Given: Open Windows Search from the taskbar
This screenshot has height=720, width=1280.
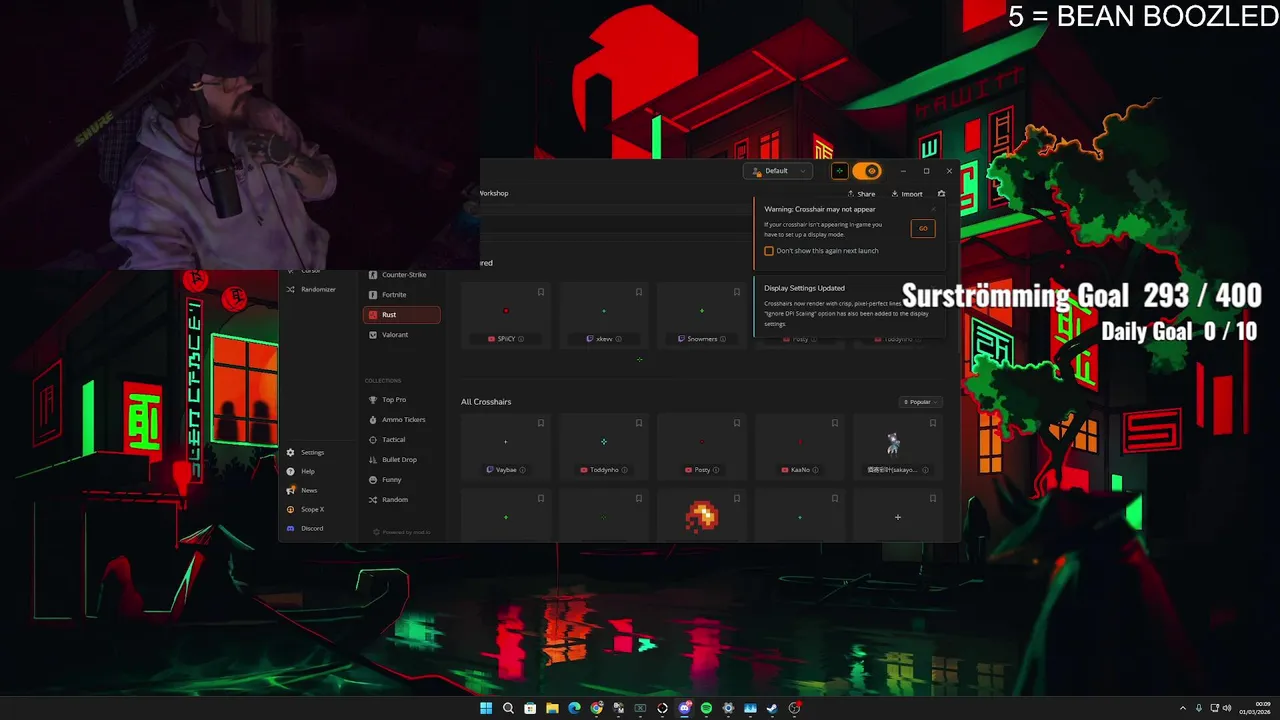Looking at the screenshot, I should coord(508,708).
